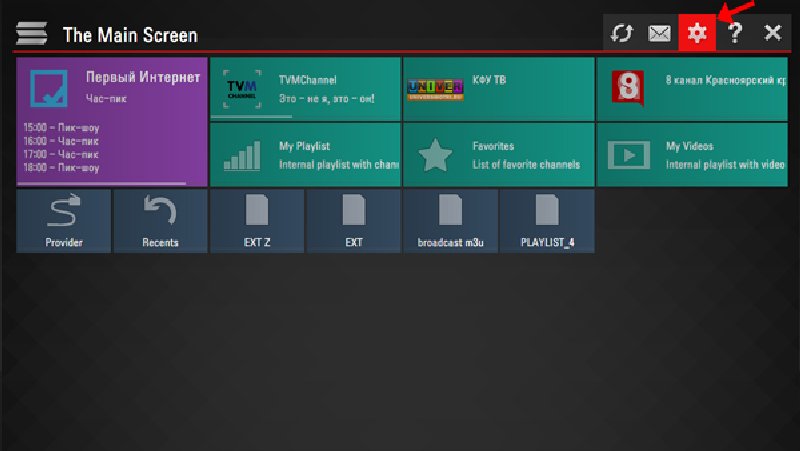This screenshot has width=800, height=451.
Task: Open settings via the gear icon
Action: coord(697,33)
